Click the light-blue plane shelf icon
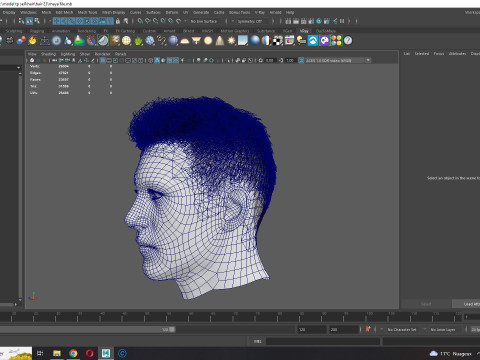Viewport: 480px width, 360px height. (x=243, y=41)
